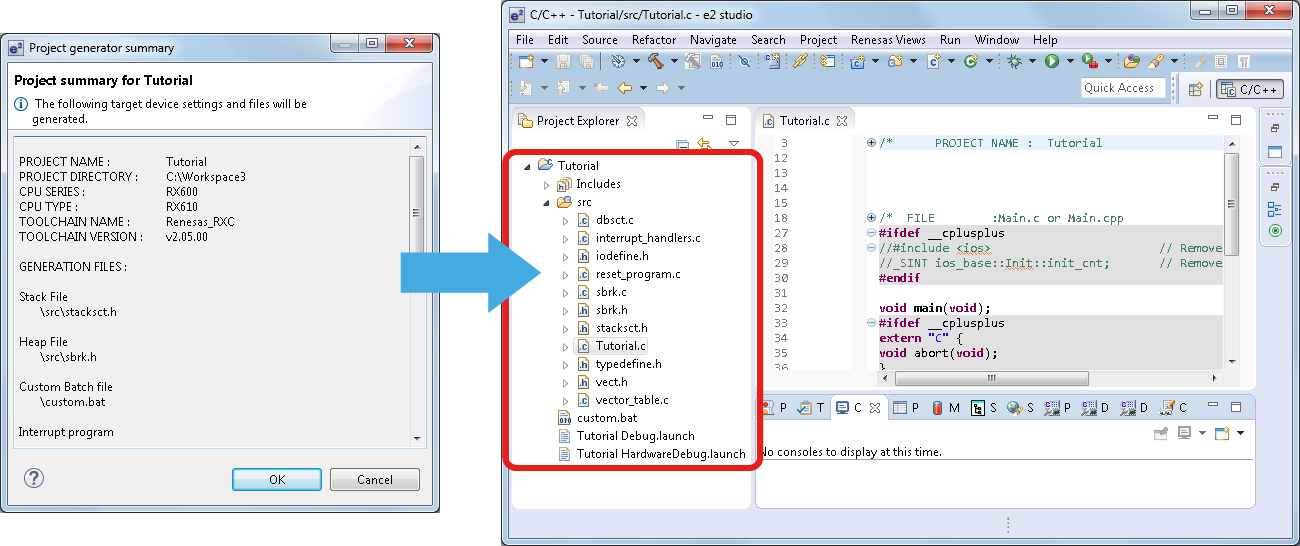Click the summary dialog vertical scrollbar
The height and width of the screenshot is (546, 1300).
tap(417, 290)
